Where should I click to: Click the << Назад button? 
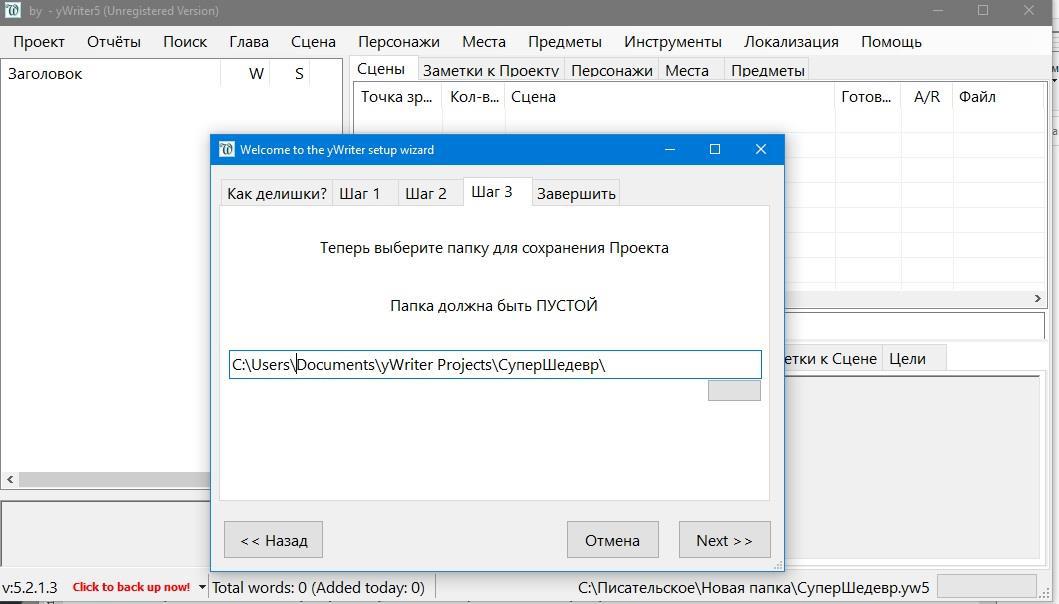point(273,540)
